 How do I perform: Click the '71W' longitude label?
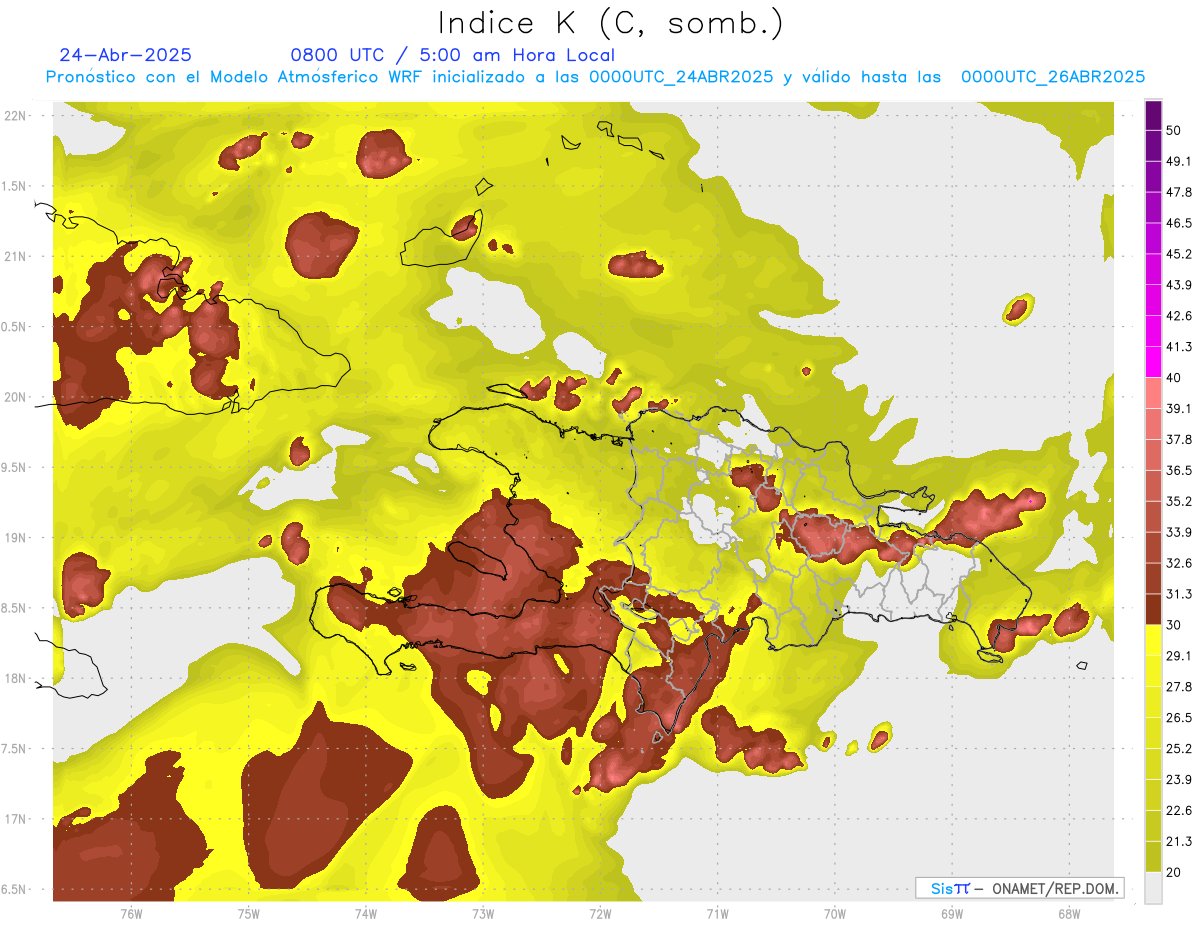coord(717,914)
